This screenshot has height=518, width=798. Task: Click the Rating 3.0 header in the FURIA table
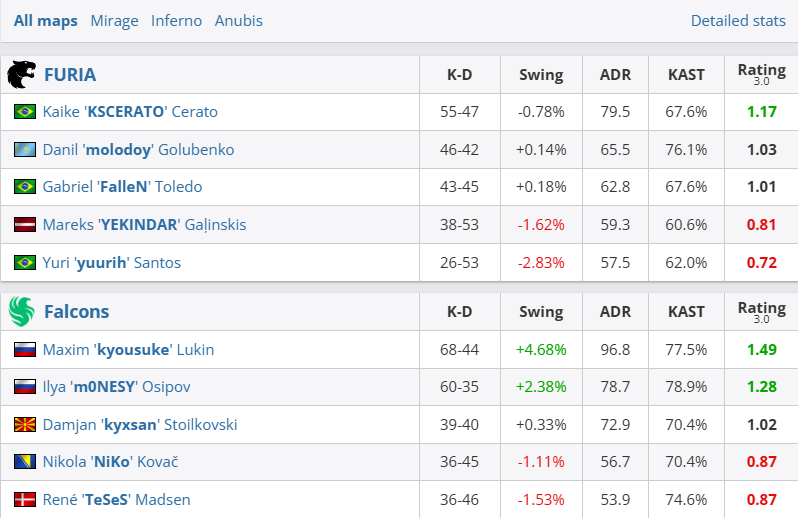(x=761, y=74)
